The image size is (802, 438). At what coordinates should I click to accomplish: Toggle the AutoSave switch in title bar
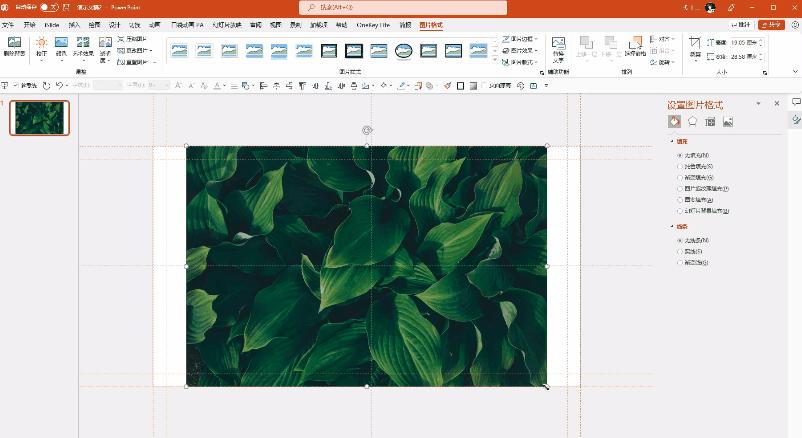pos(49,8)
